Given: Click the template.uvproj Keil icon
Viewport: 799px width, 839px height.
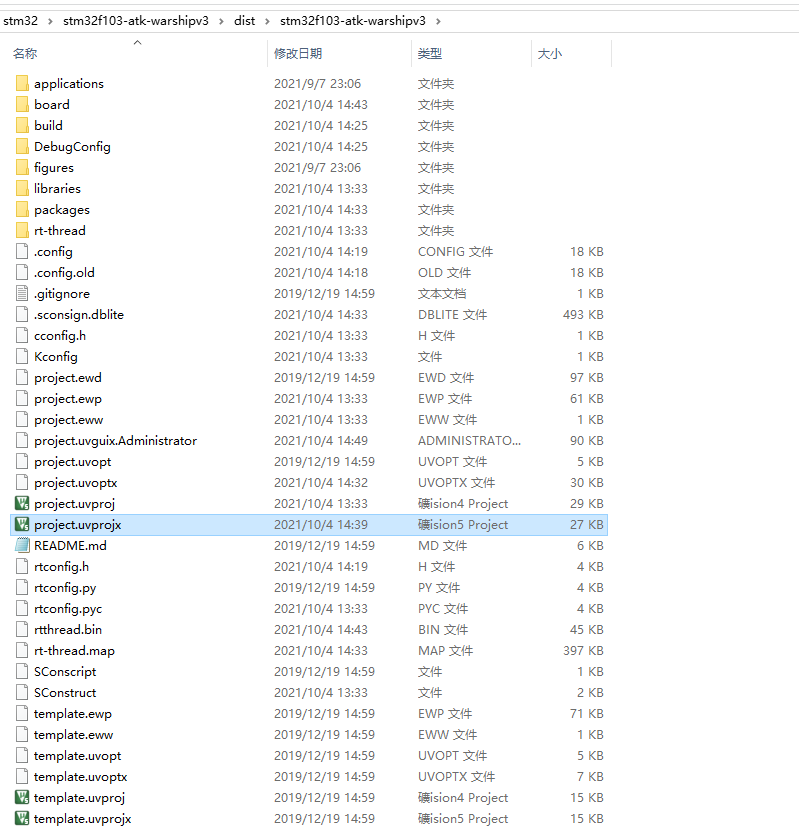Looking at the screenshot, I should (22, 797).
